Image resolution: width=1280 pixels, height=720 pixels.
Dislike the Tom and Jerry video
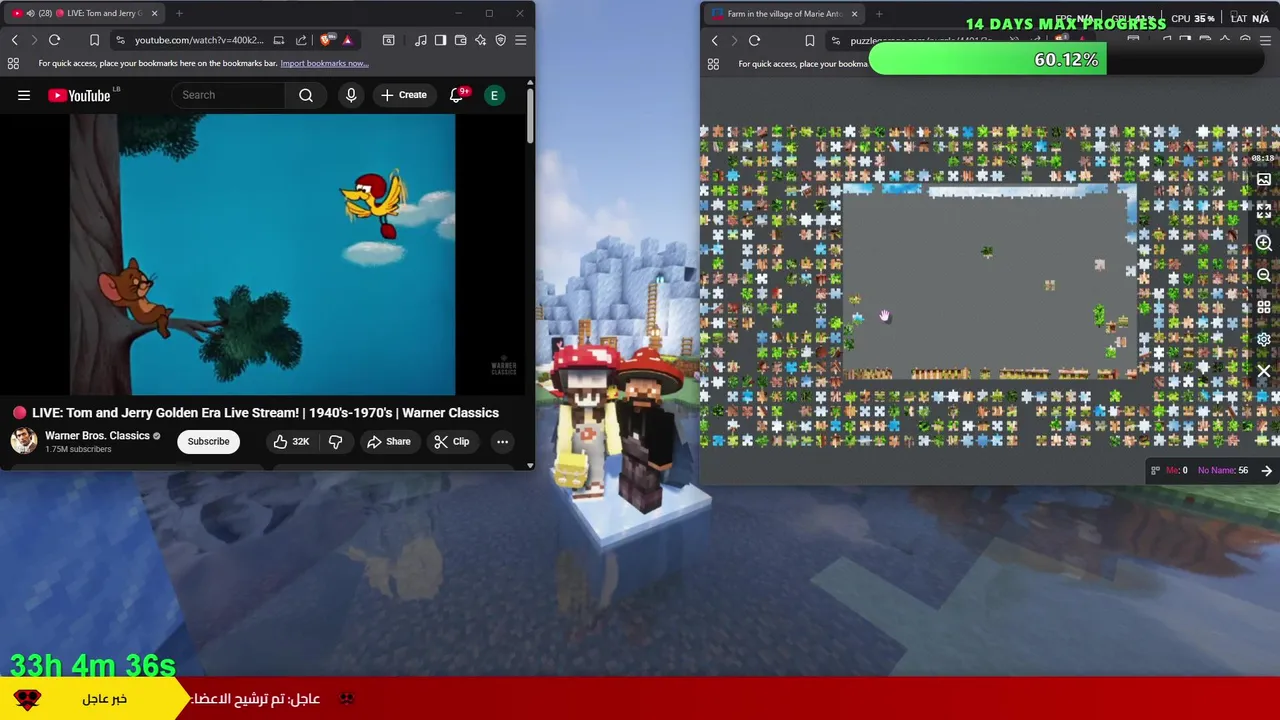336,441
